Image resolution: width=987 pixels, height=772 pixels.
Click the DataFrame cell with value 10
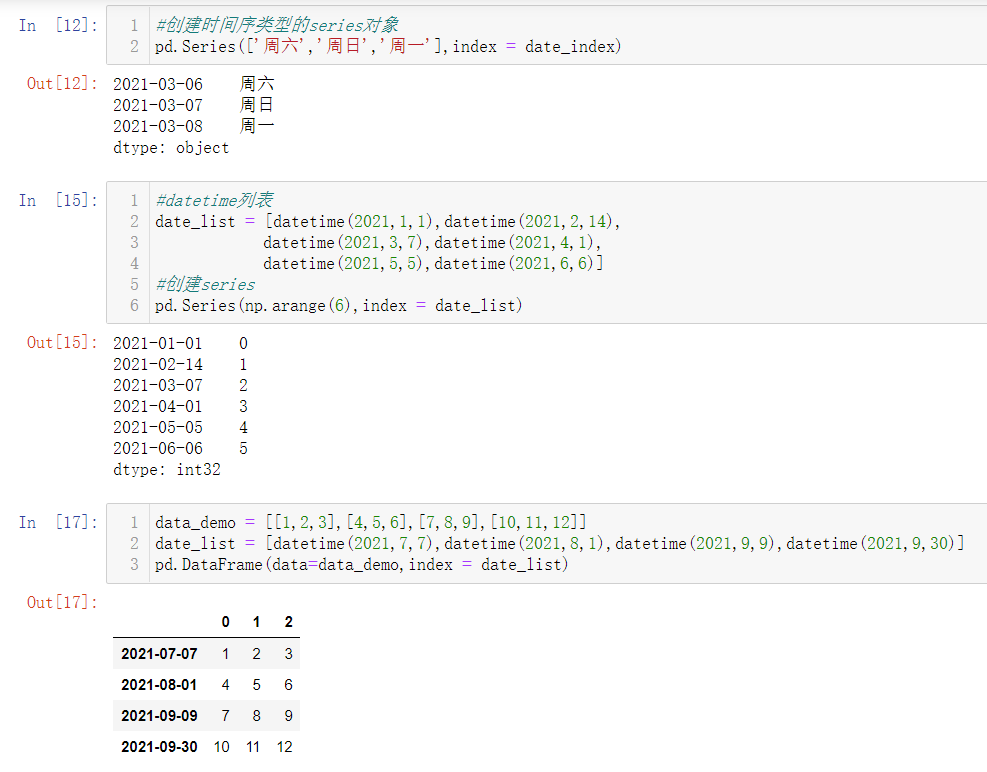[x=222, y=747]
